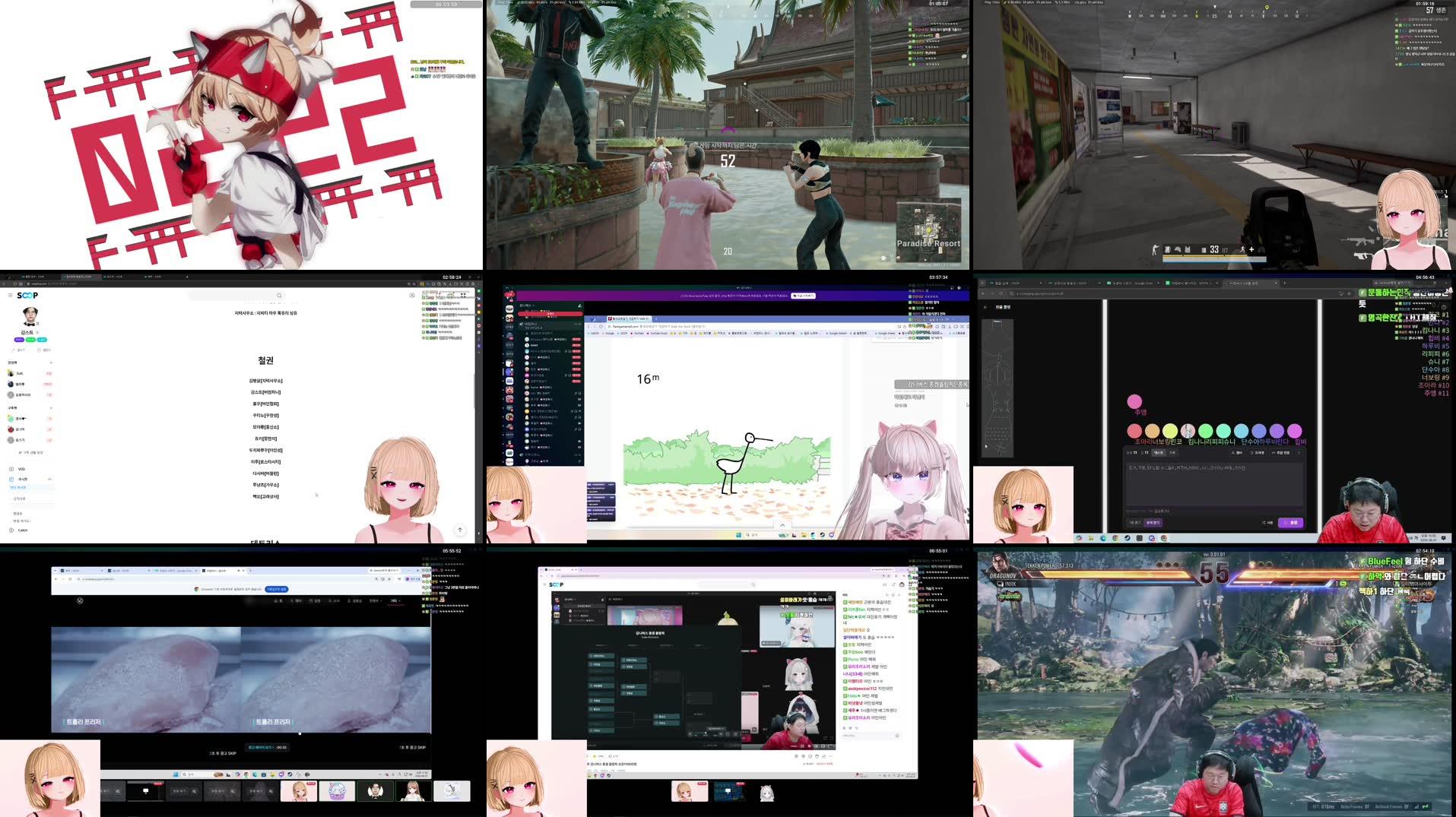The height and width of the screenshot is (817, 1456).
Task: Click the SOOP logo on the white channel page
Action: [x=27, y=295]
